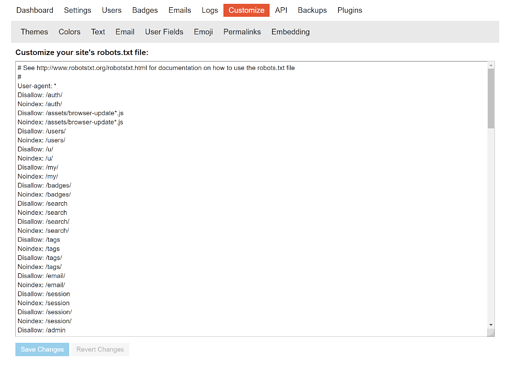
Task: Click the 'Noindex: /search/' line
Action: [43, 231]
